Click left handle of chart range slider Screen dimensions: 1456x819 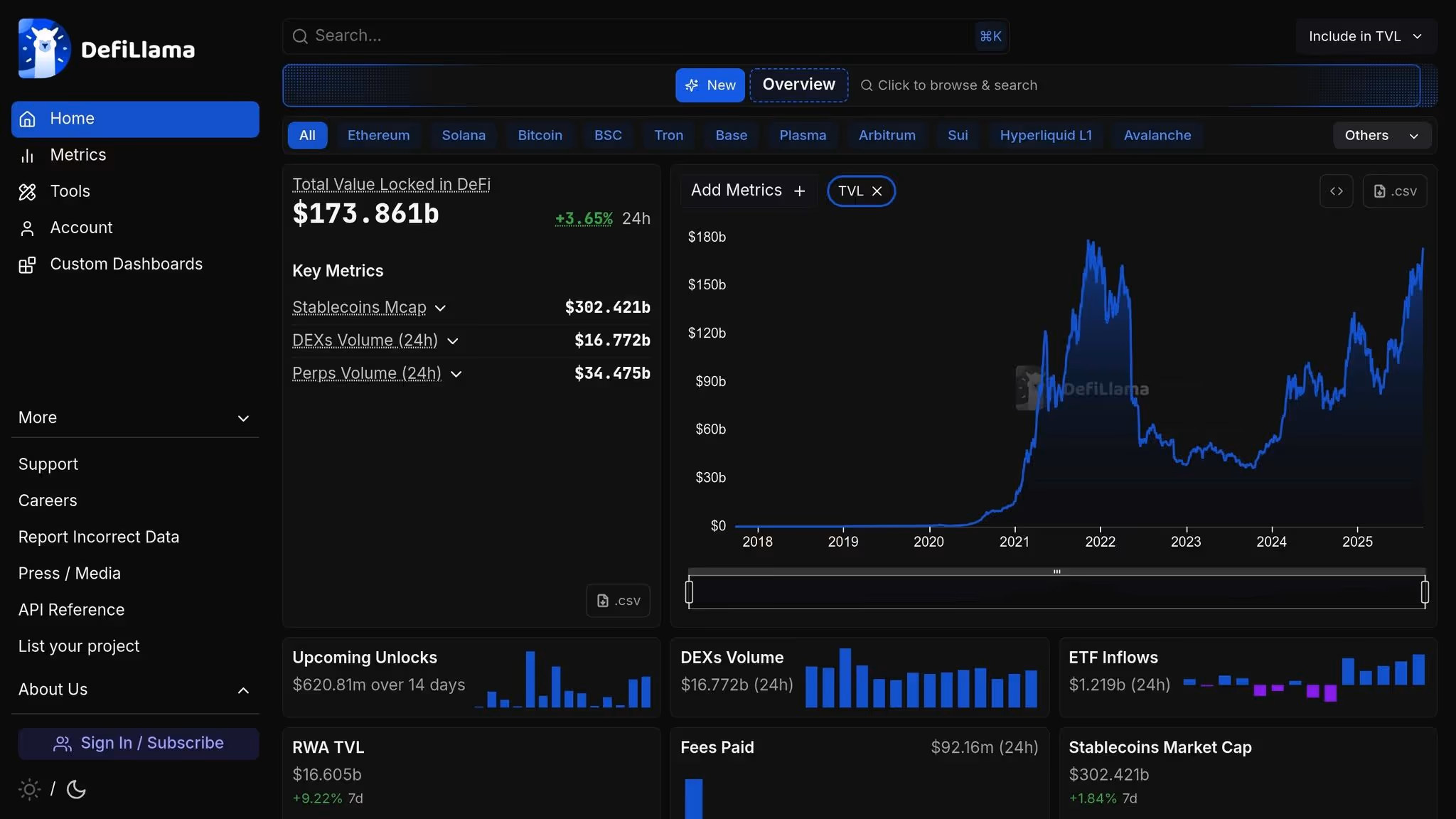tap(689, 591)
